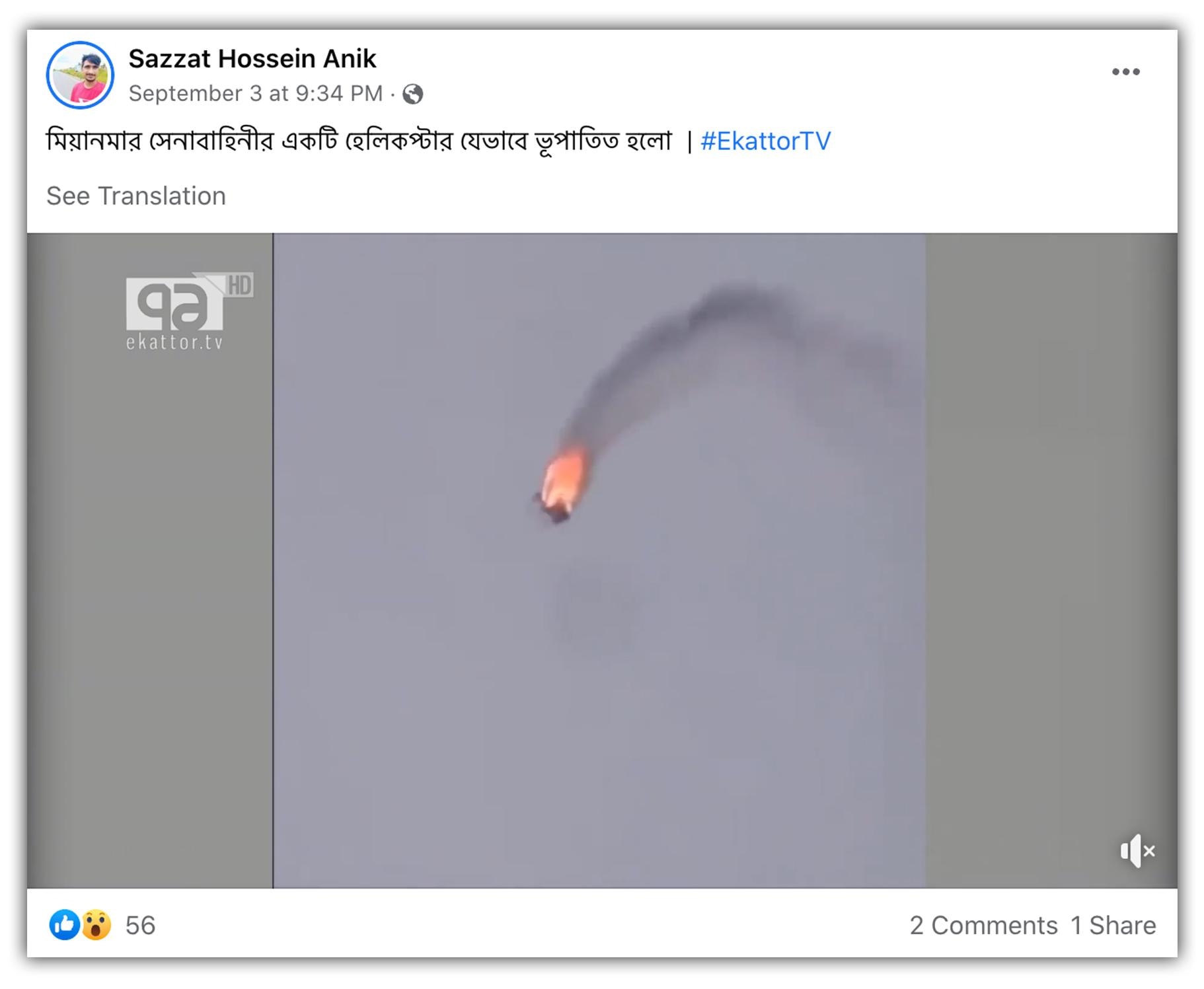
Task: Click the ekattor.tv text under the logo
Action: [174, 342]
